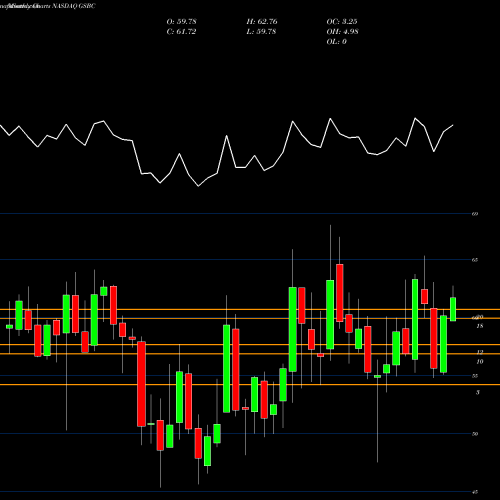Select the 55 price axis label
This screenshot has height=500, width=500.
[475, 376]
